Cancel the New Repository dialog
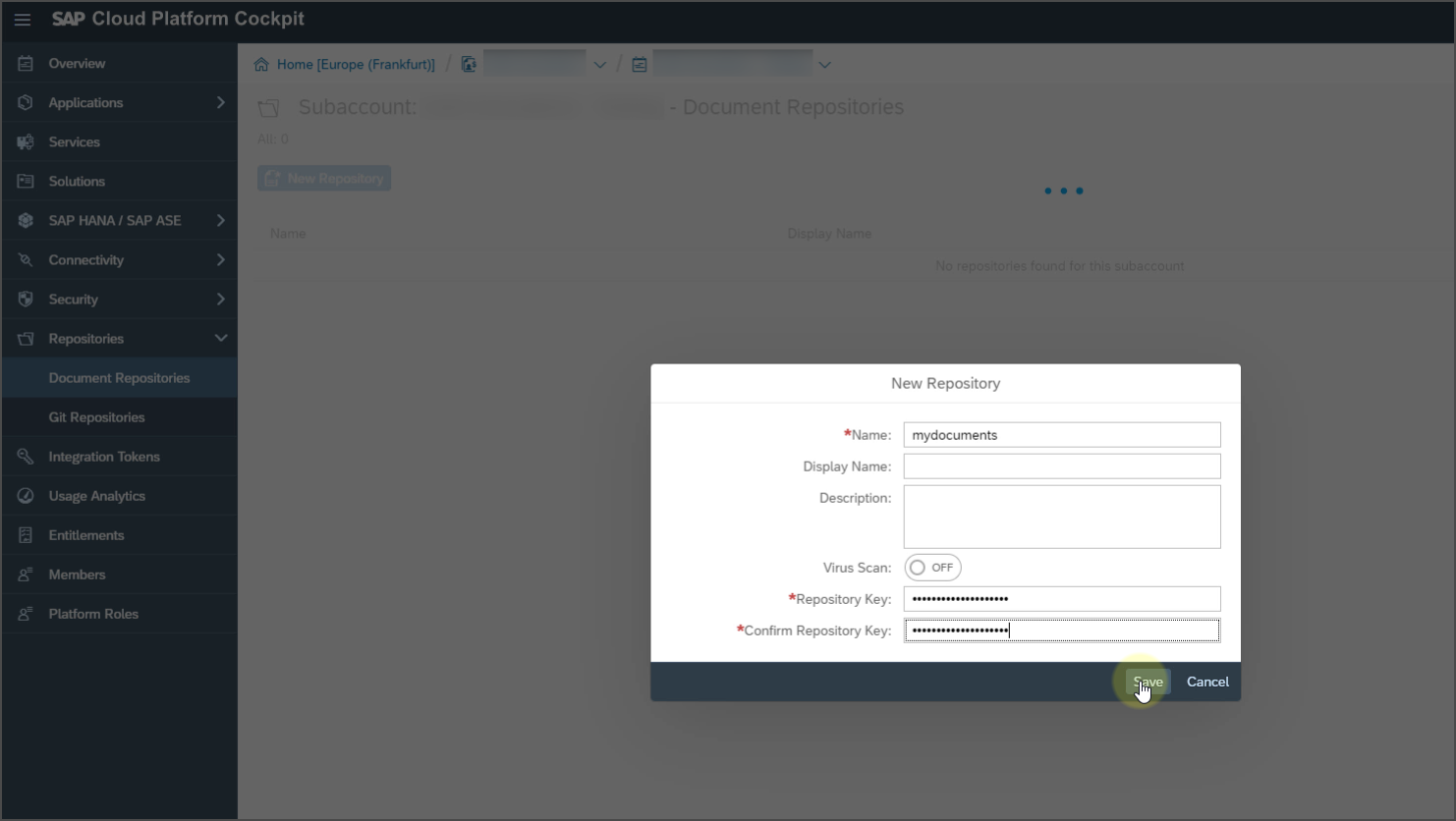 pyautogui.click(x=1207, y=681)
